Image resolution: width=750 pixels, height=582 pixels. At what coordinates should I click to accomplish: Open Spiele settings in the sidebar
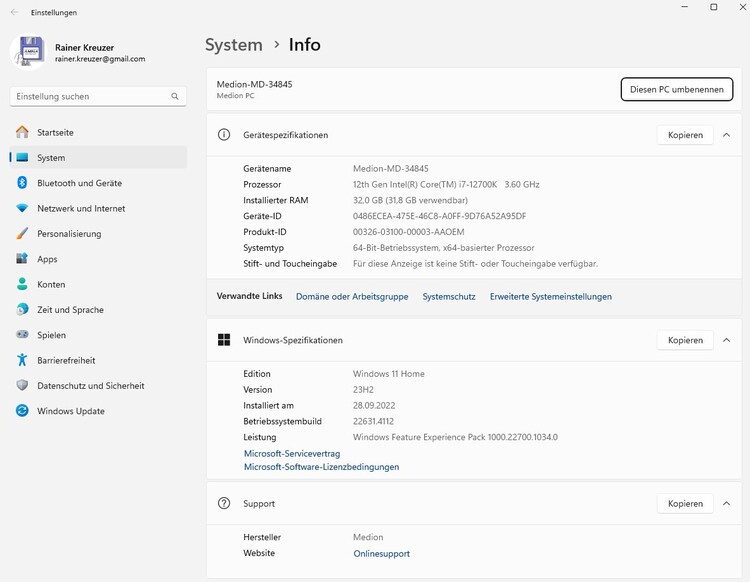tap(51, 335)
